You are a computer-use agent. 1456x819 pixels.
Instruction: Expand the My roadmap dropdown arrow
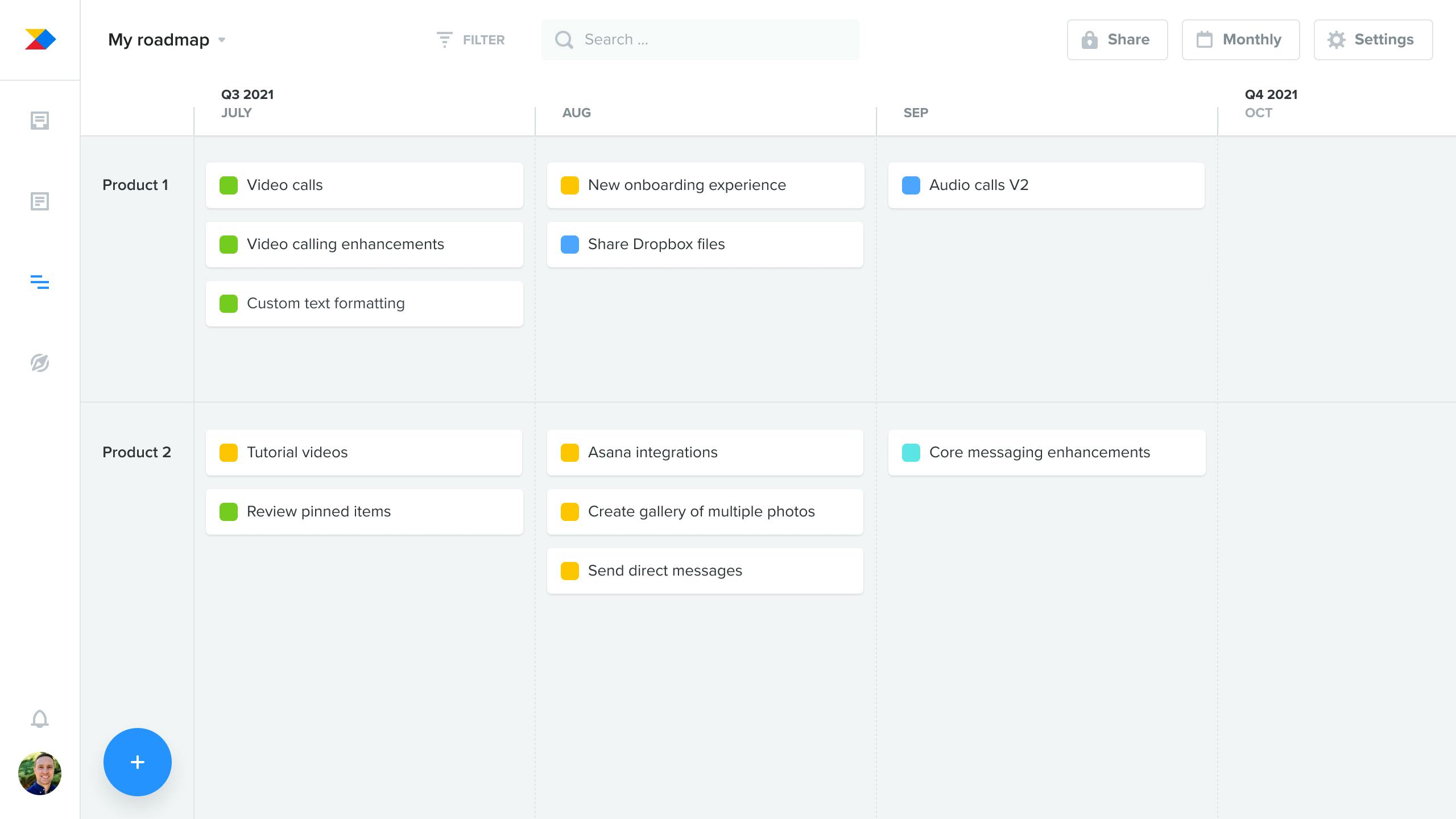point(222,40)
